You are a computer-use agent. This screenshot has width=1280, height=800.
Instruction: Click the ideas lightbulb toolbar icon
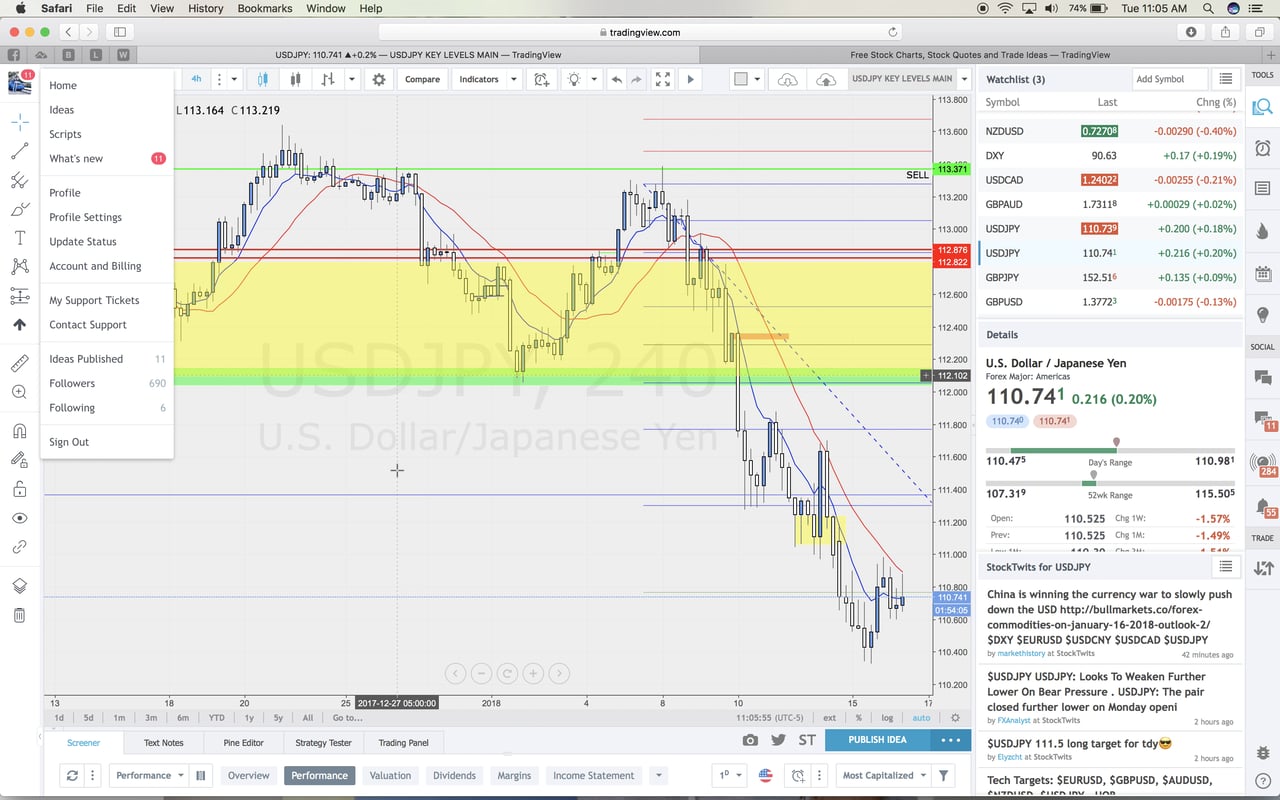pyautogui.click(x=574, y=79)
